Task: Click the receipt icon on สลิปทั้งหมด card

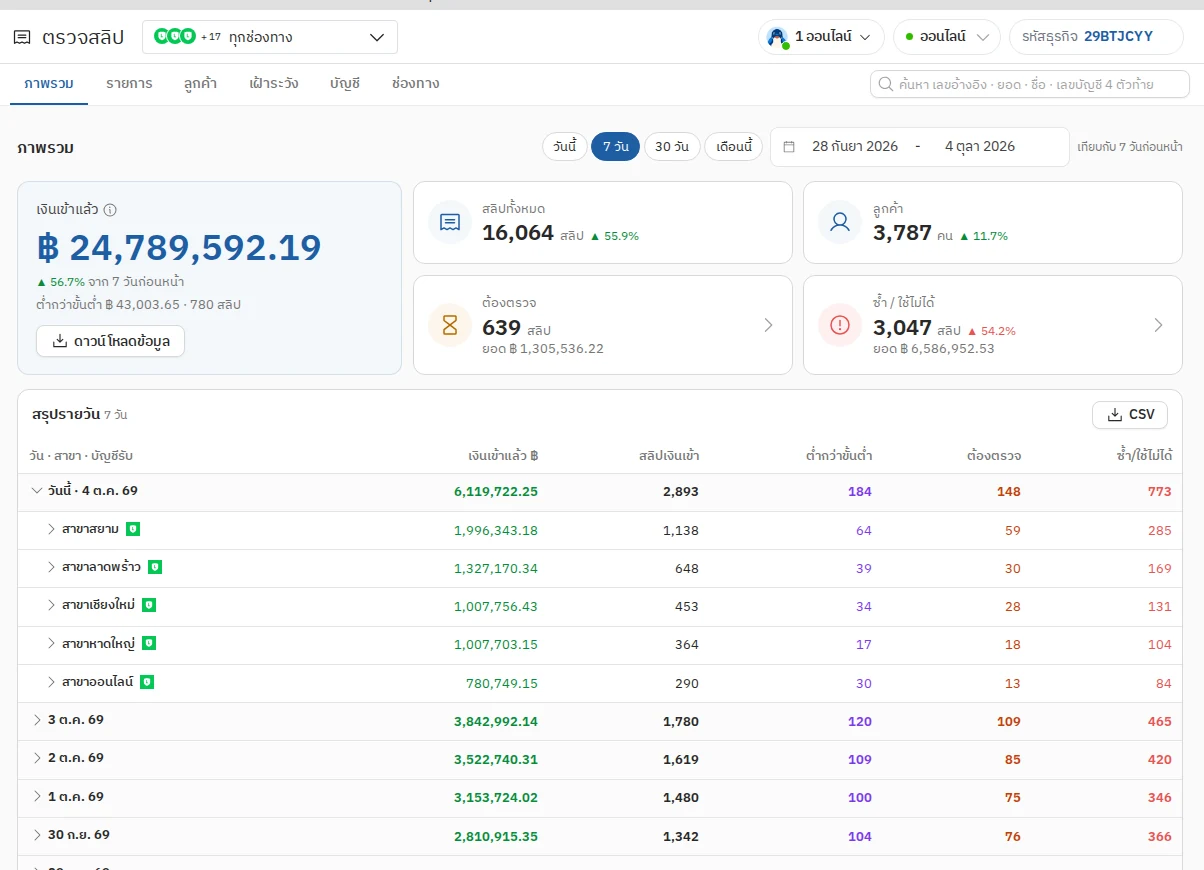Action: (450, 222)
